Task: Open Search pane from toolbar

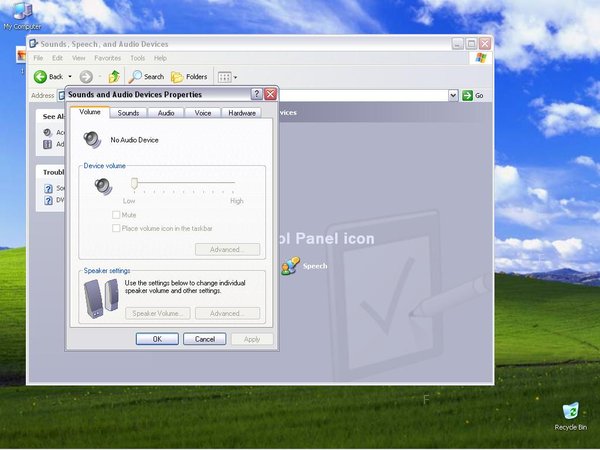Action: click(146, 77)
